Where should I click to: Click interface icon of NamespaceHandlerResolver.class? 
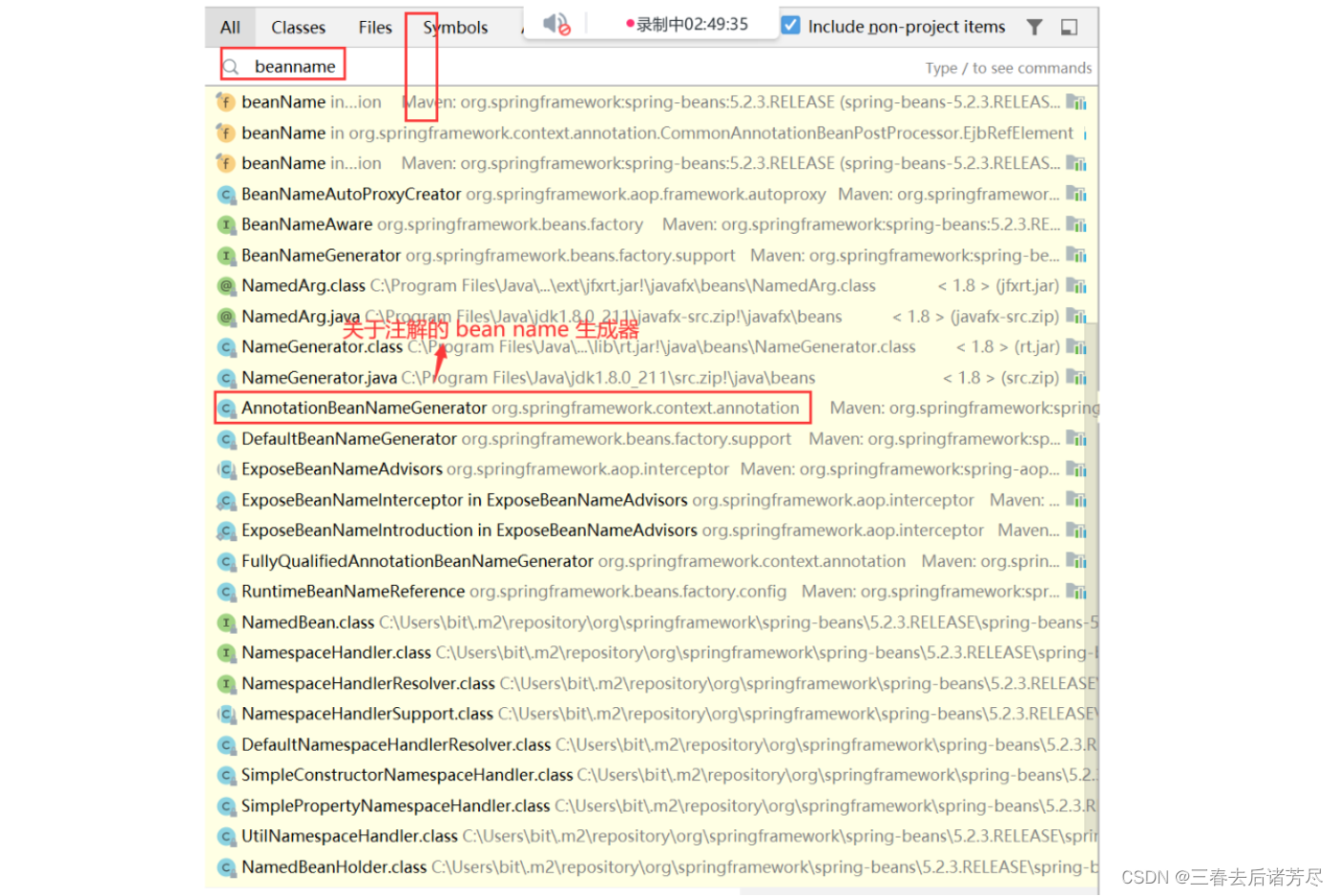(226, 684)
